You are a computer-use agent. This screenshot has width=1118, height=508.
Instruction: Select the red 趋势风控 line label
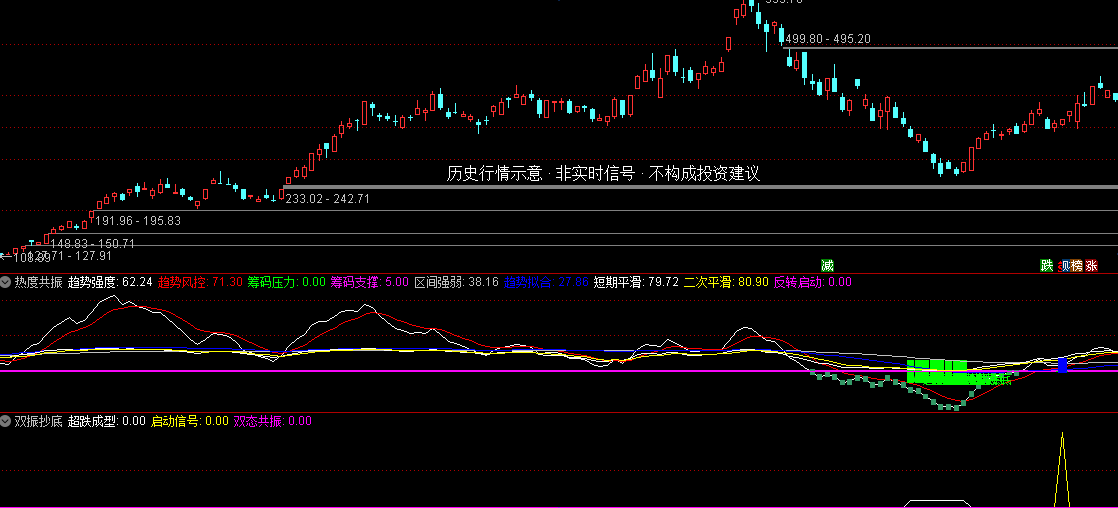pos(182,282)
